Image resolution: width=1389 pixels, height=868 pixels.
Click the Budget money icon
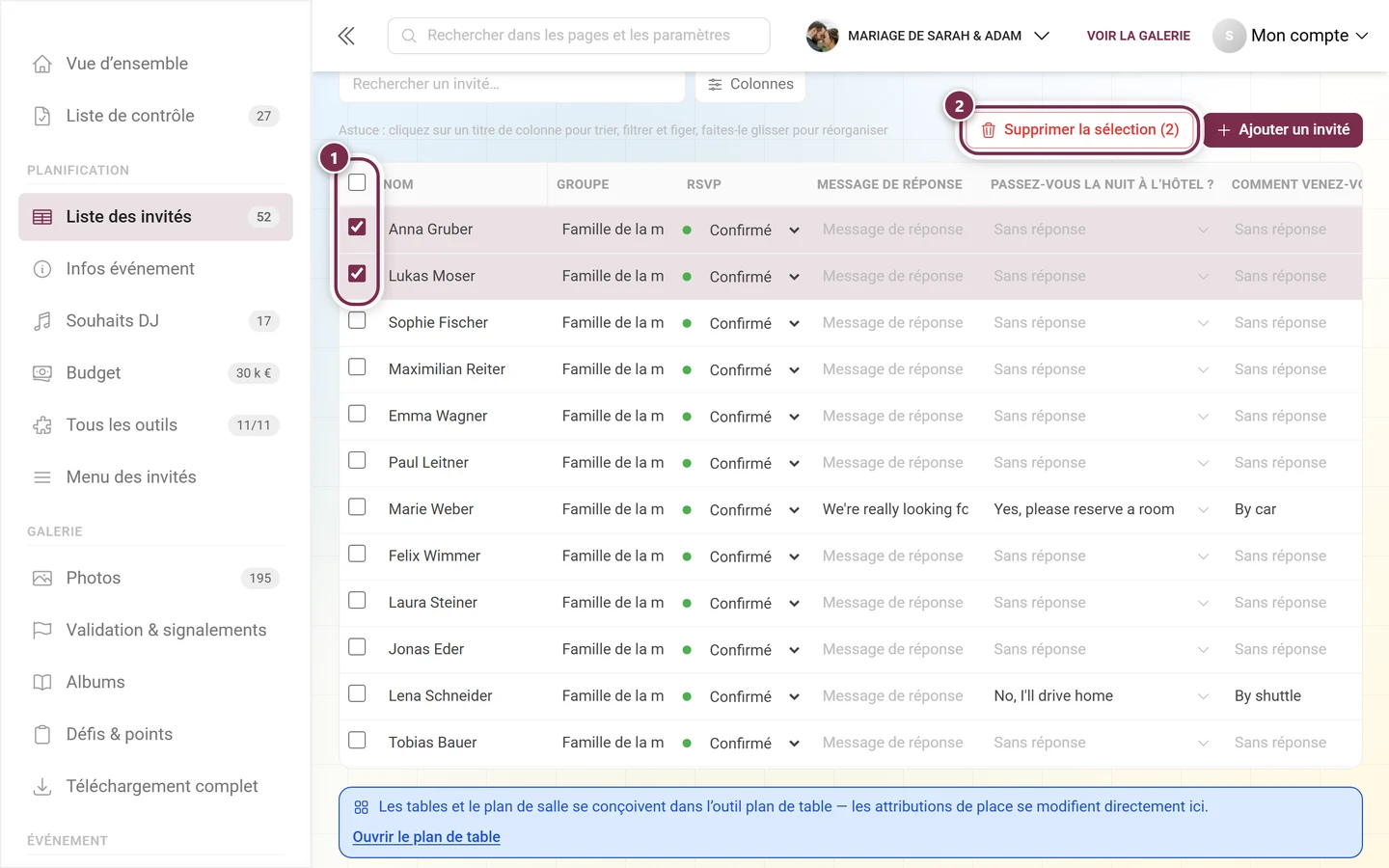coord(42,373)
